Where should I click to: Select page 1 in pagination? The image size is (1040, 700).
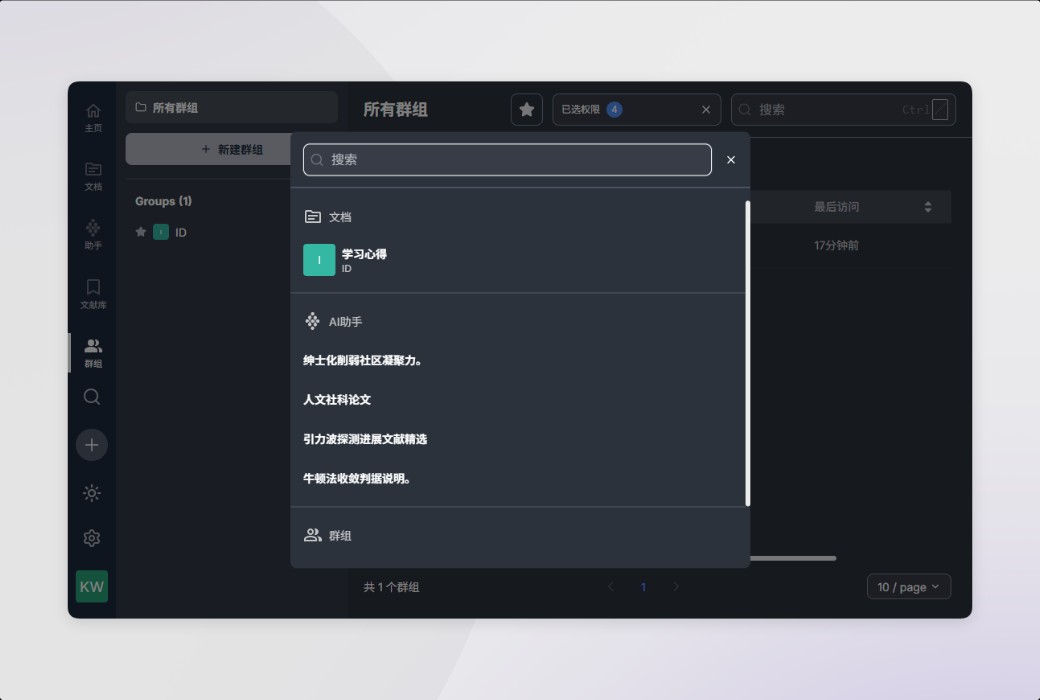click(643, 587)
